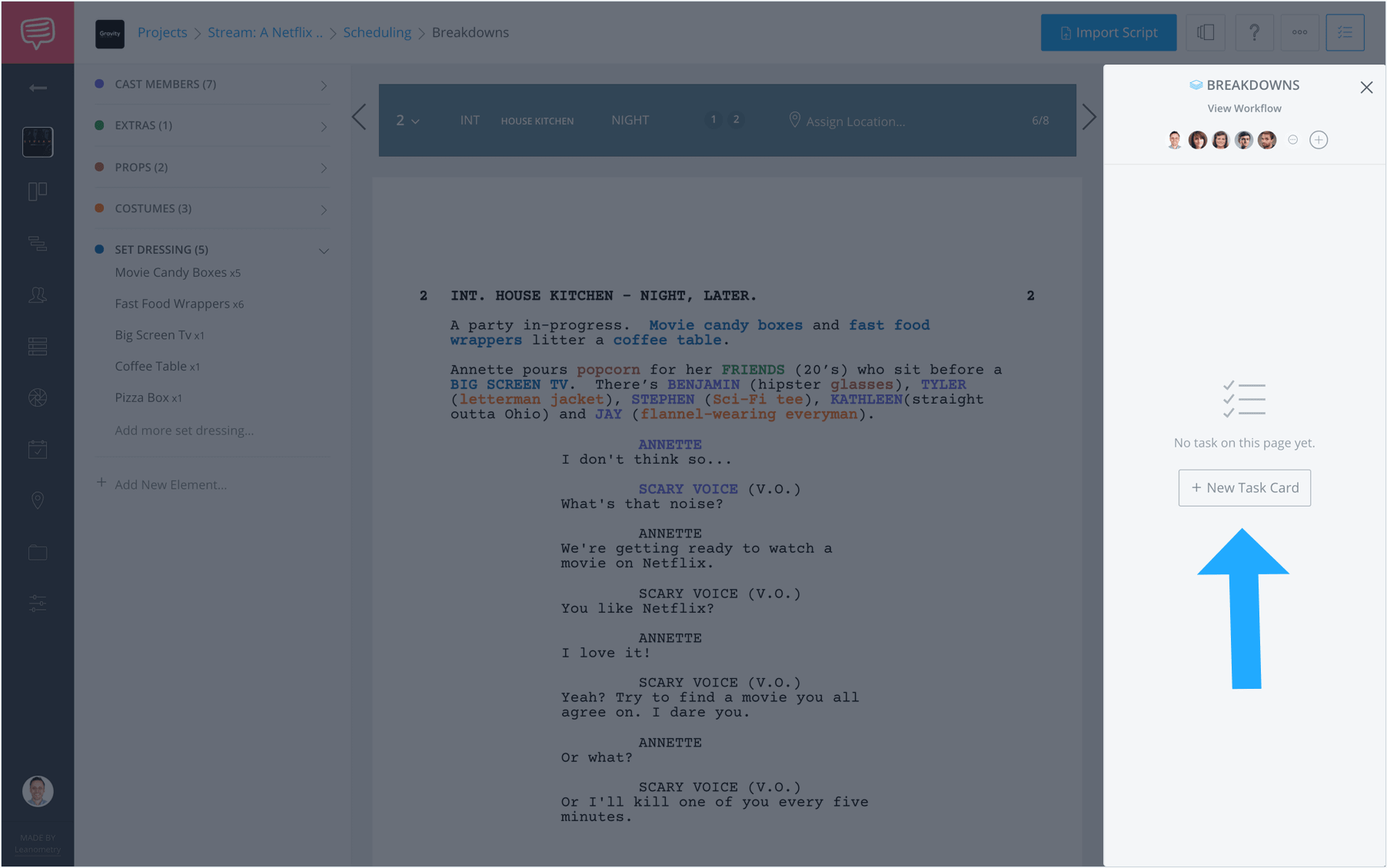The height and width of the screenshot is (868, 1387).
Task: Collapse the Set Dressing category
Action: pos(324,251)
